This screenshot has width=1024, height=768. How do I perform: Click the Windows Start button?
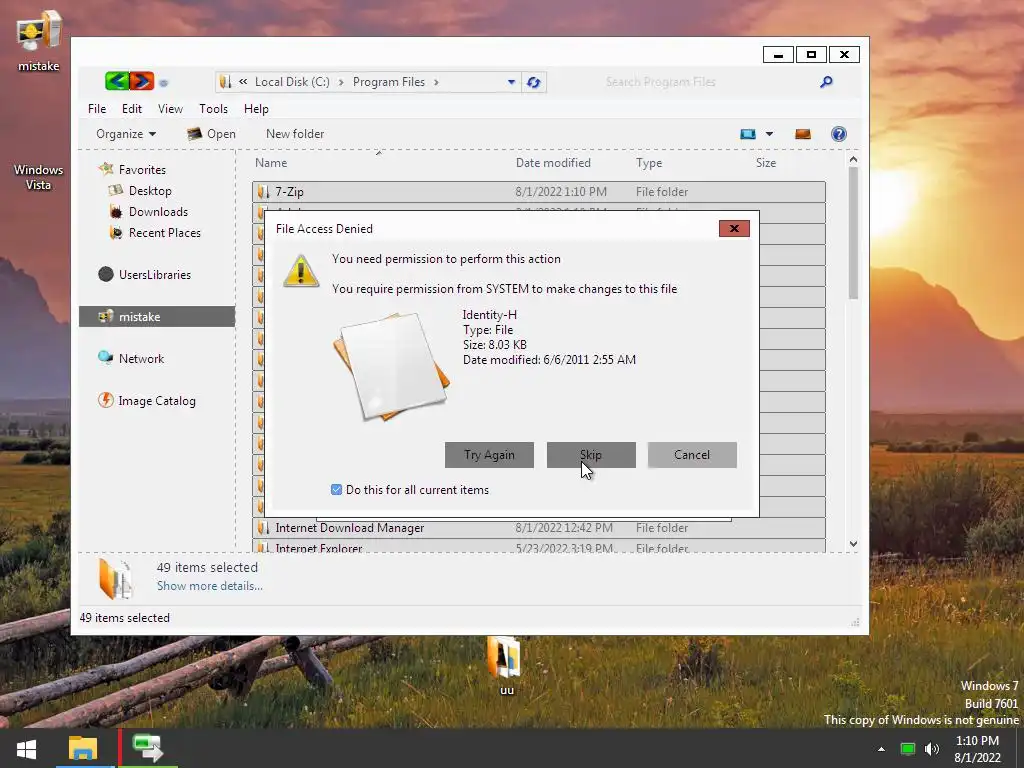click(26, 748)
